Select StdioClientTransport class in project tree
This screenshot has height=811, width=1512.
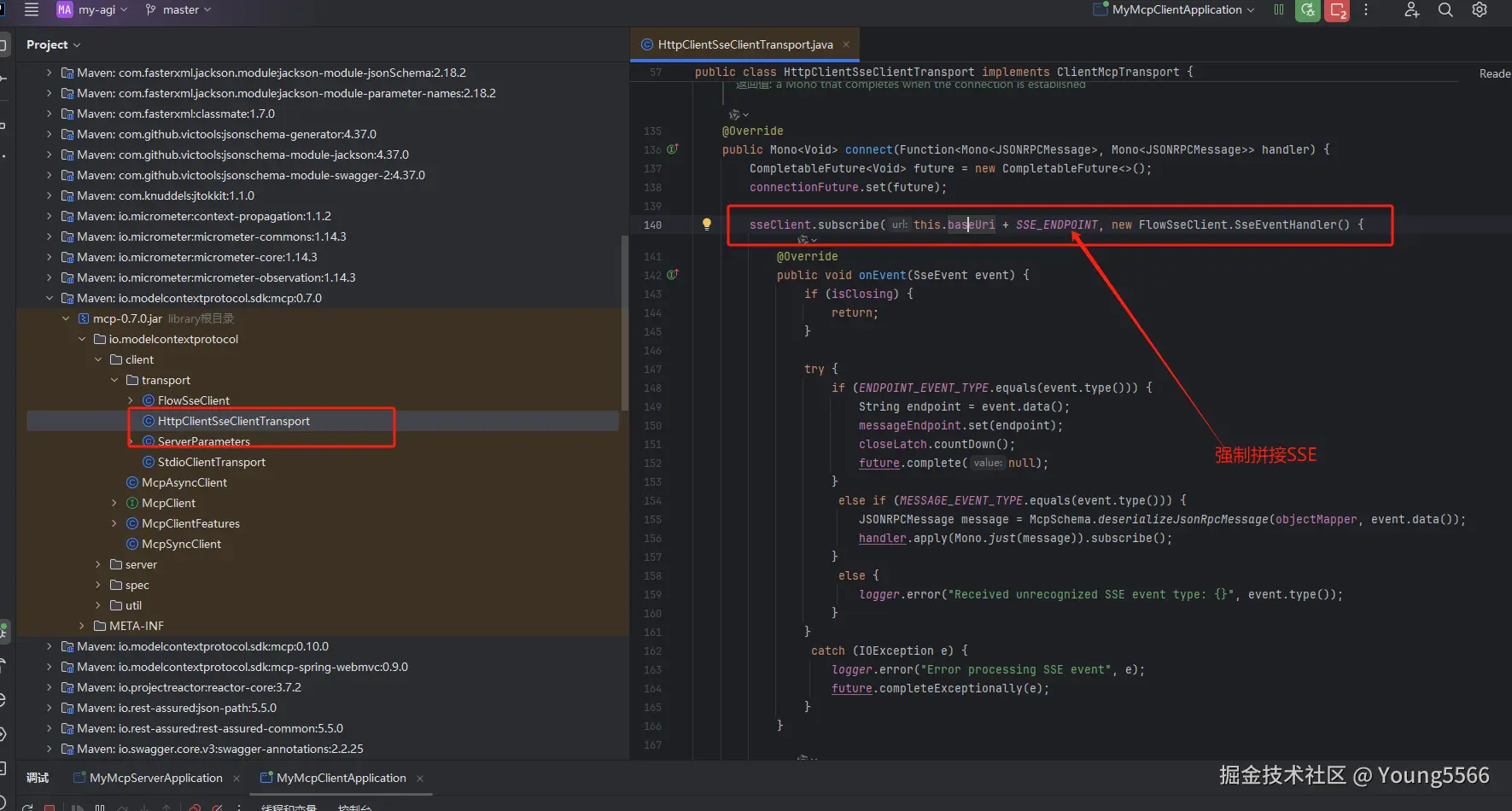[x=211, y=462]
